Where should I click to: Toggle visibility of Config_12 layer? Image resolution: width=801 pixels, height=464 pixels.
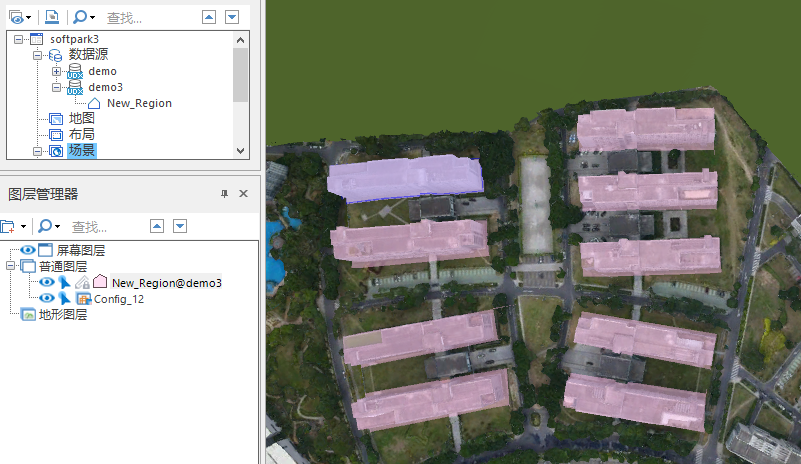[x=46, y=298]
